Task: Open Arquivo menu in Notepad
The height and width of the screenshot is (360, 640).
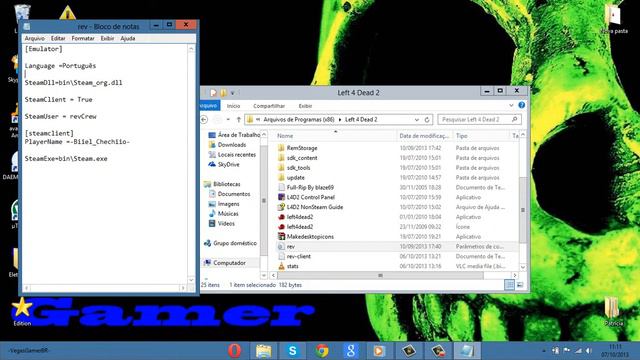Action: coord(35,38)
